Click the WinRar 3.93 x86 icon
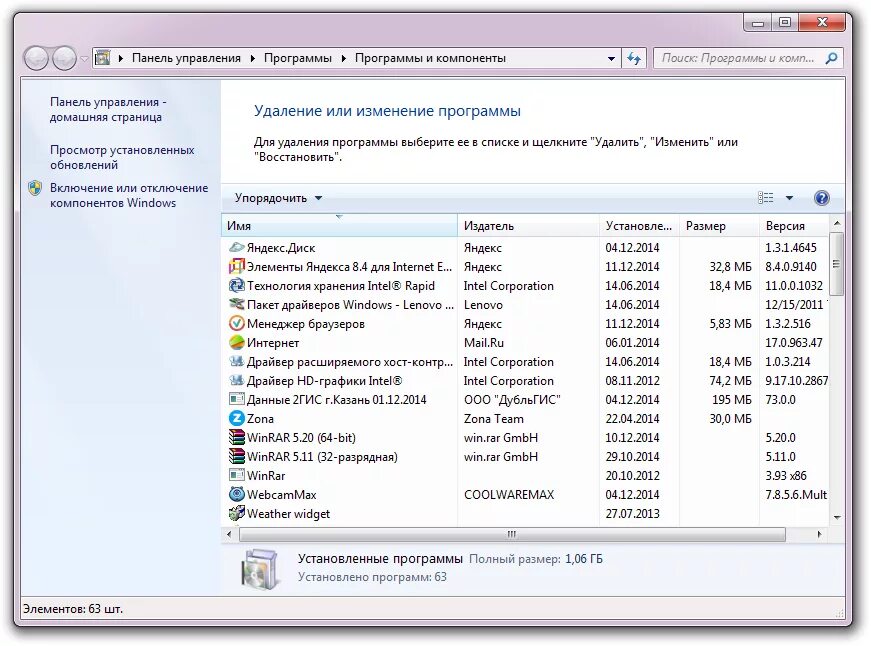The height and width of the screenshot is (646, 871). point(237,475)
